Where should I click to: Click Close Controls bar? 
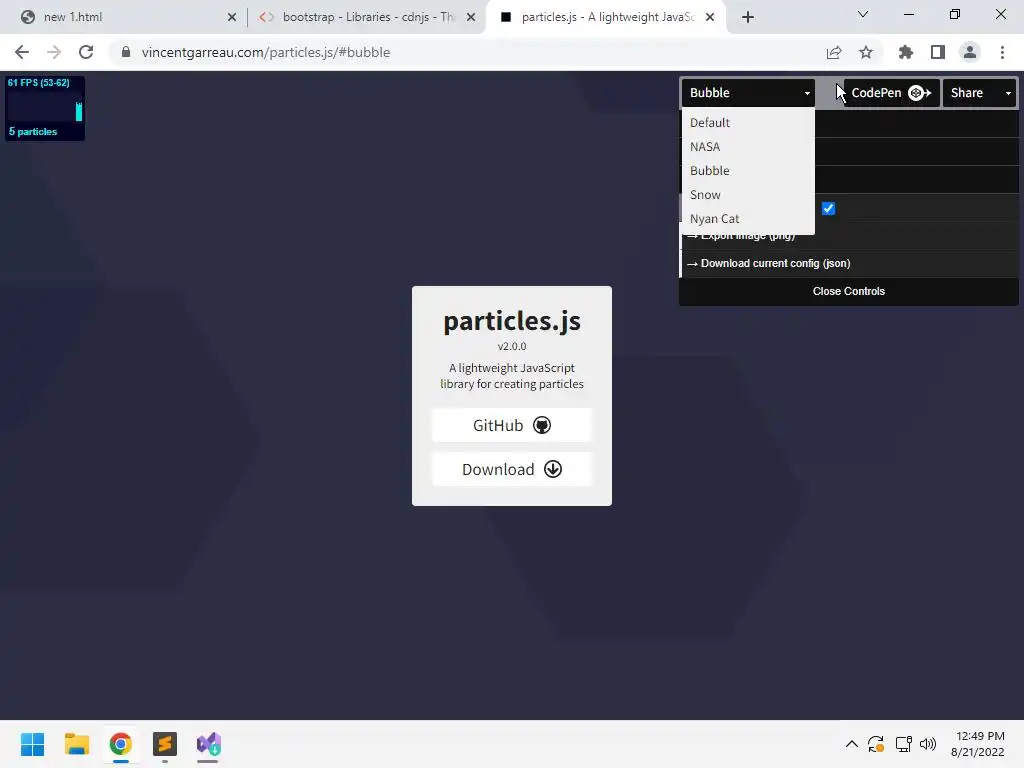pos(849,291)
